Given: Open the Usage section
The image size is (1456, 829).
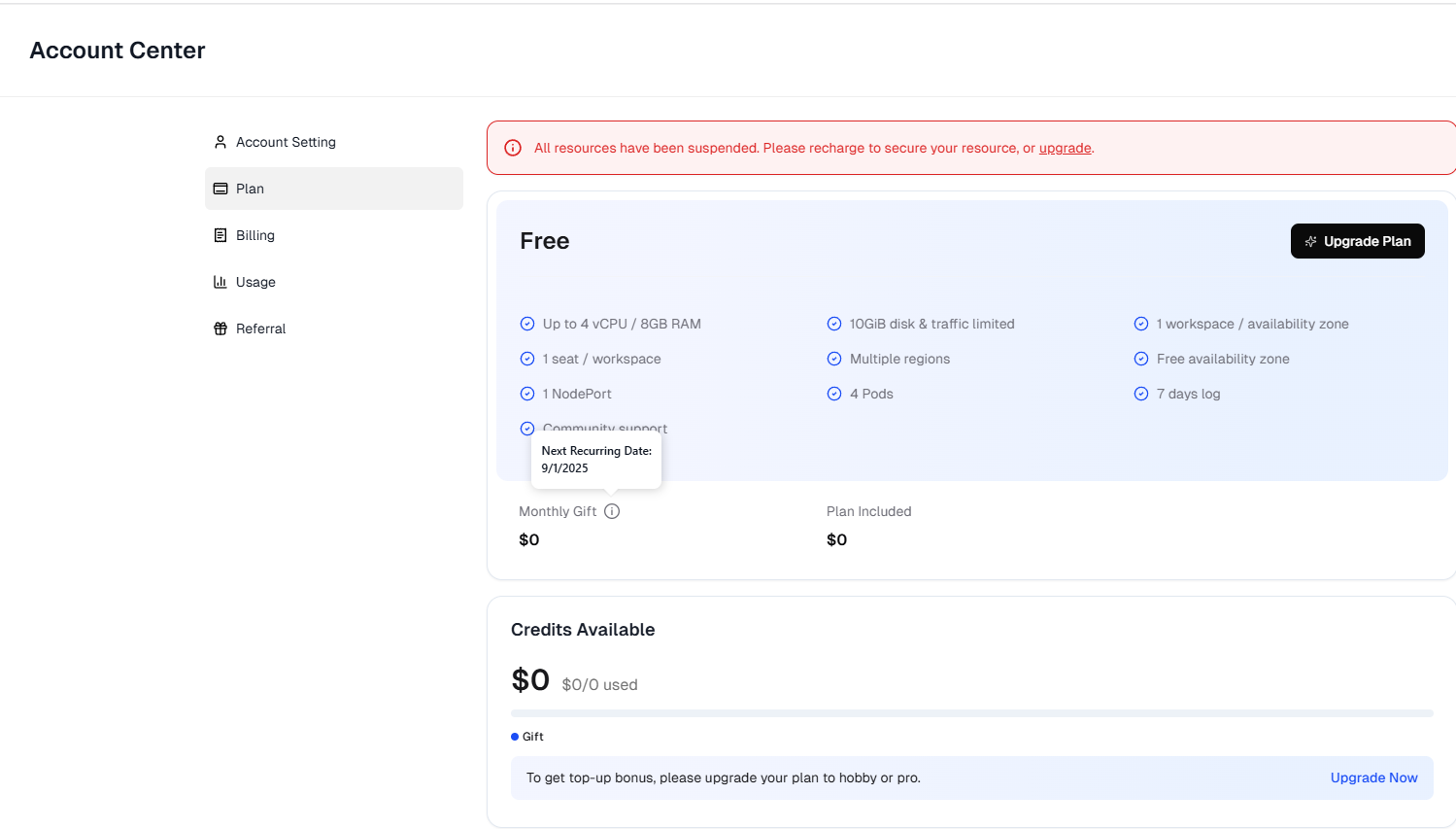Looking at the screenshot, I should click(x=333, y=282).
